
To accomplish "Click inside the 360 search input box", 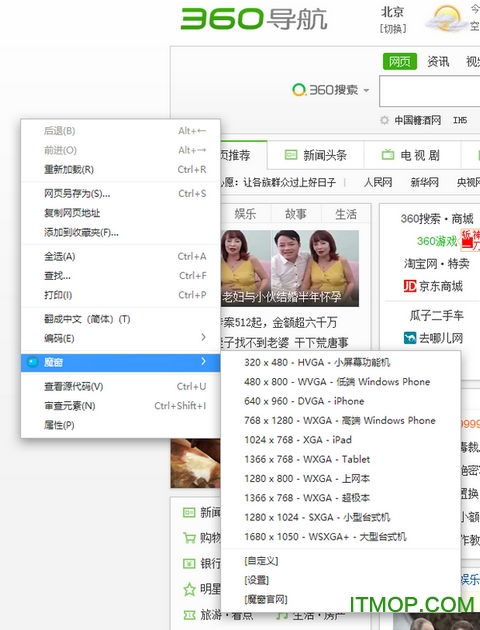I will coord(430,91).
